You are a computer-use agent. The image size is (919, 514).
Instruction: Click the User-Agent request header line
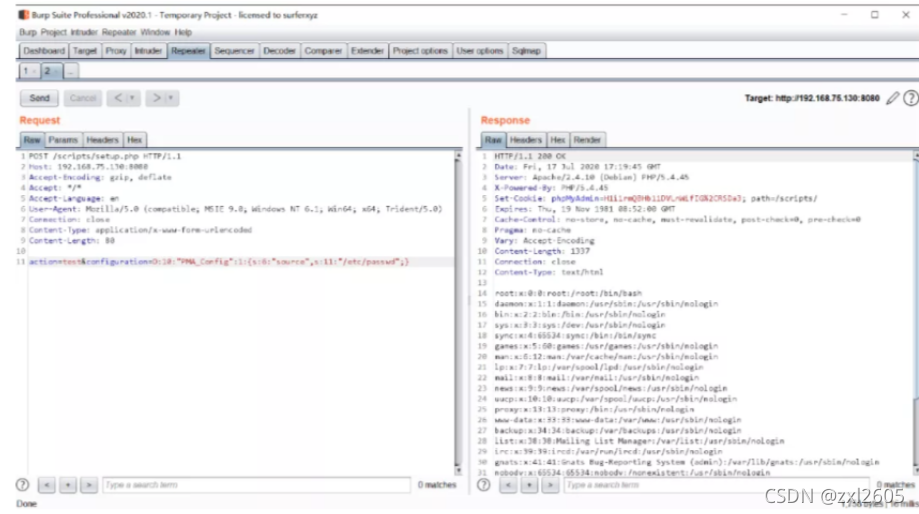pos(236,209)
